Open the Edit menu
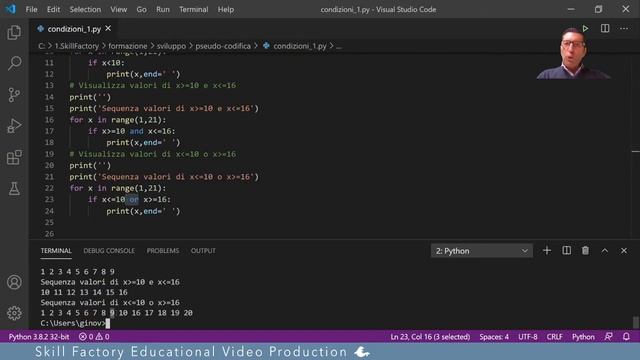 click(53, 9)
